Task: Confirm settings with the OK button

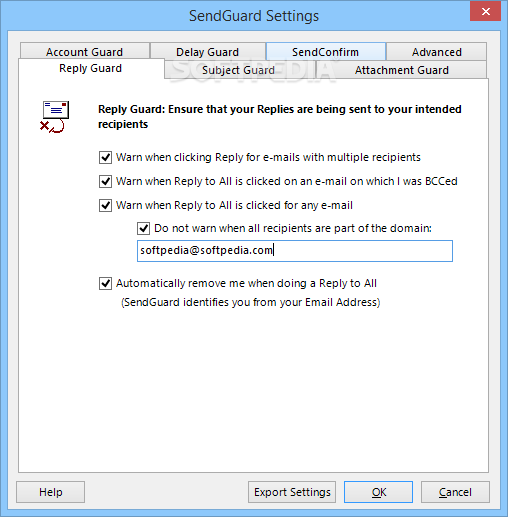Action: [x=379, y=492]
